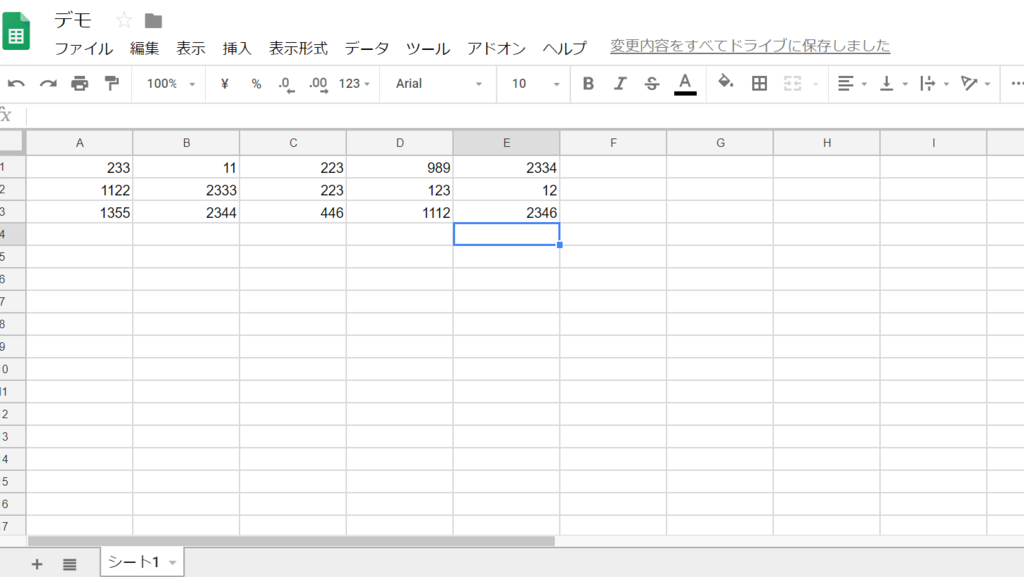The width and height of the screenshot is (1024, 577).
Task: Open the text color picker
Action: (684, 84)
